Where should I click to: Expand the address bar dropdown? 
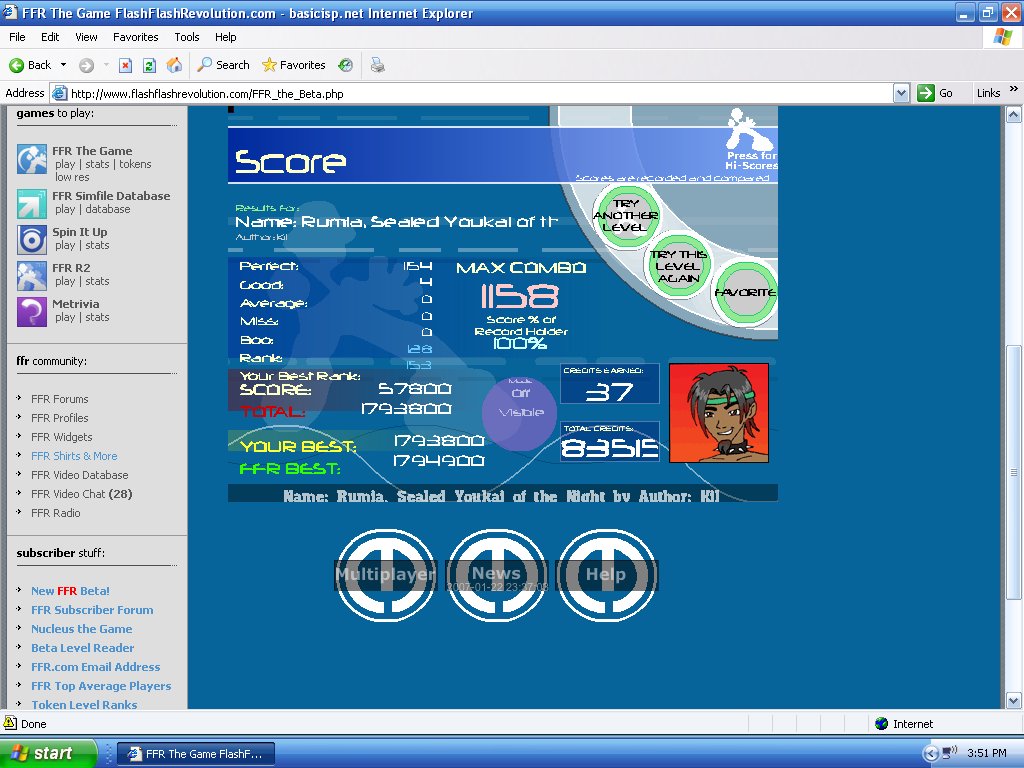pyautogui.click(x=901, y=93)
